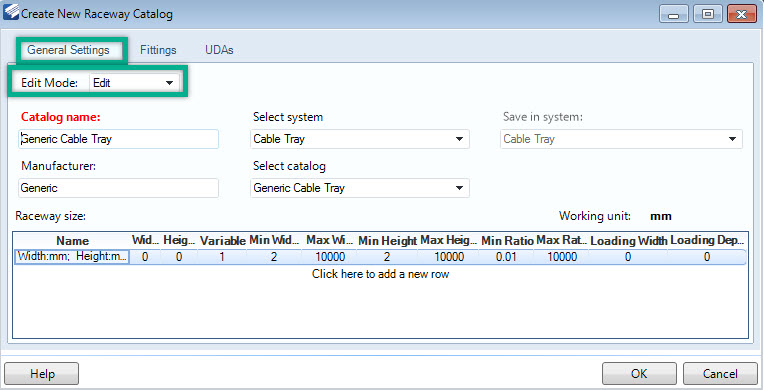Viewport: 764px width, 390px height.
Task: Click the Max Height cell 10000
Action: click(x=449, y=257)
